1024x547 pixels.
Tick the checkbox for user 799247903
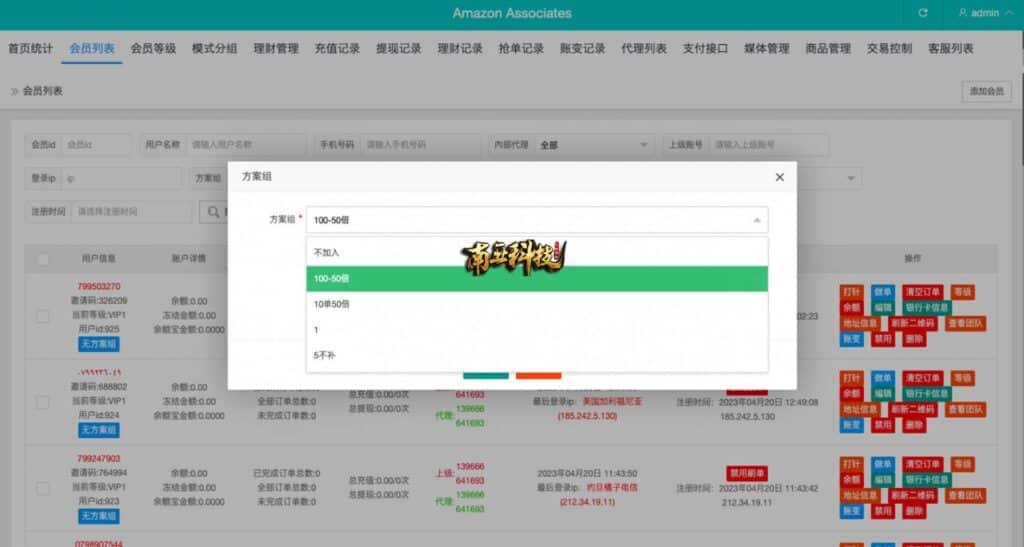(43, 488)
